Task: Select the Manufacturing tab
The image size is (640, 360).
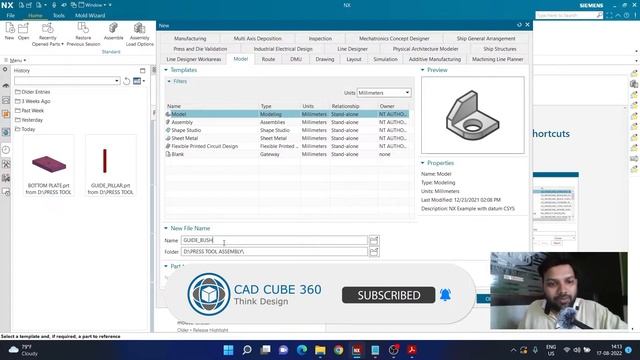Action: coord(190,38)
